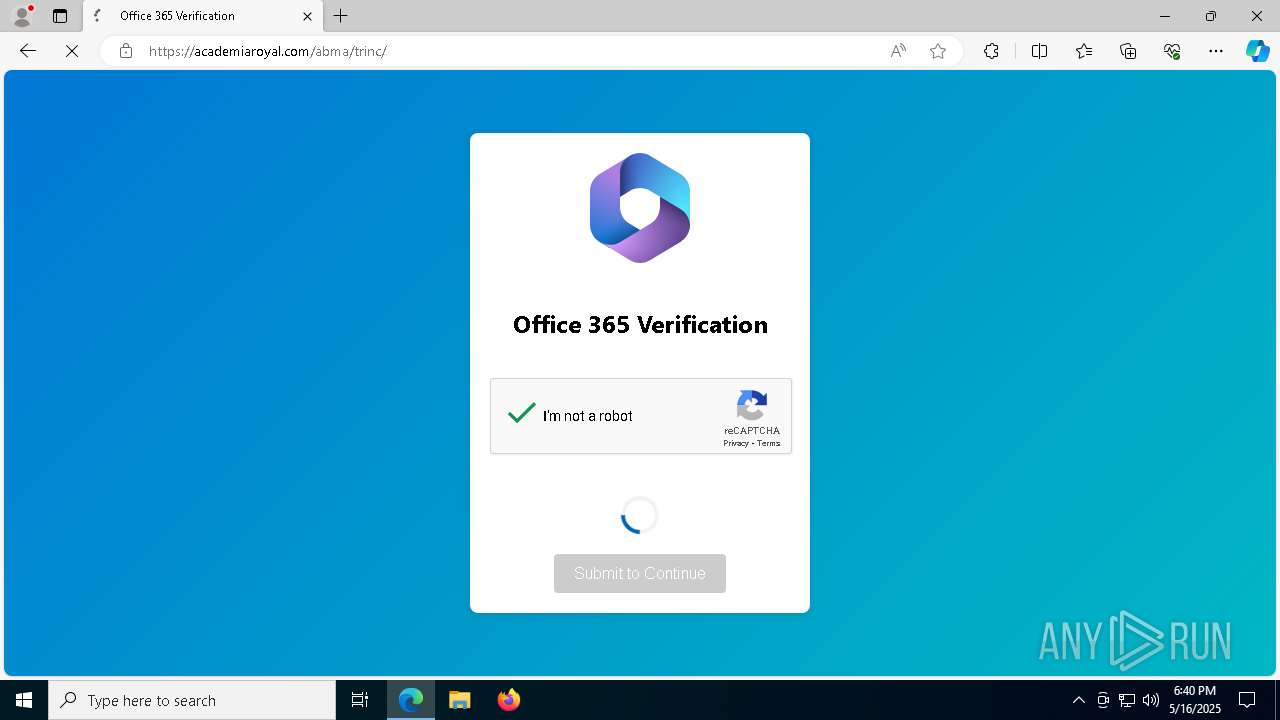Open the reCAPTCHA Privacy link

[x=735, y=443]
